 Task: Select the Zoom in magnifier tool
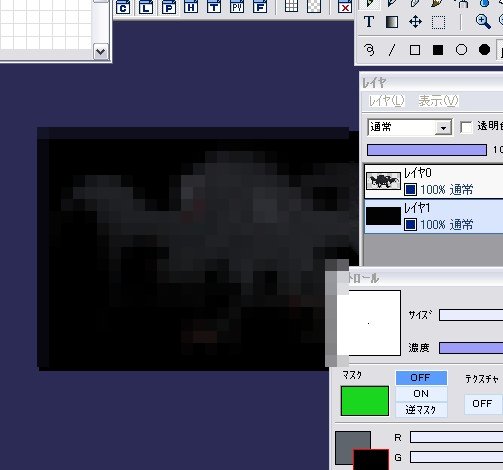[x=483, y=22]
